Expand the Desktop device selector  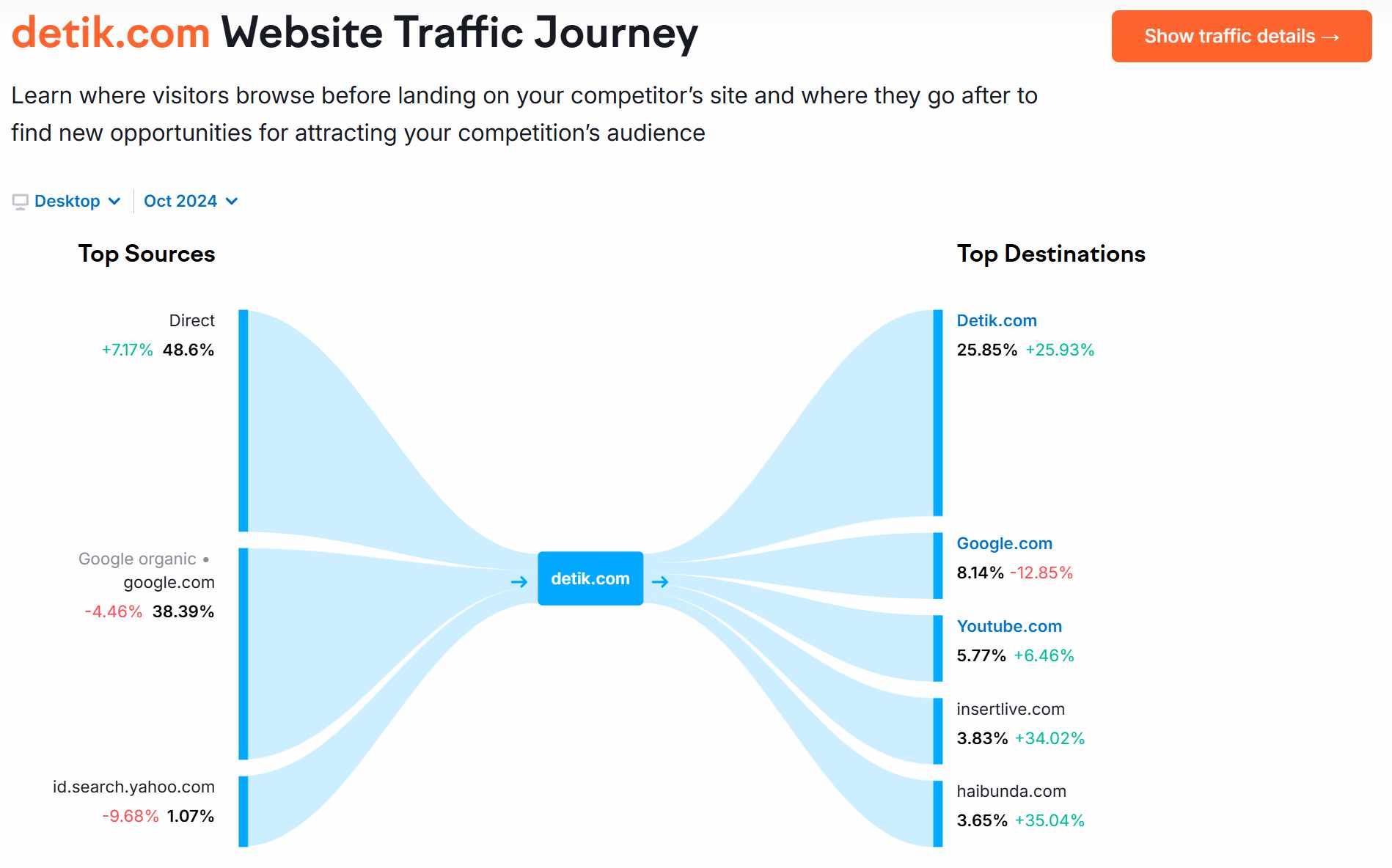tap(67, 201)
